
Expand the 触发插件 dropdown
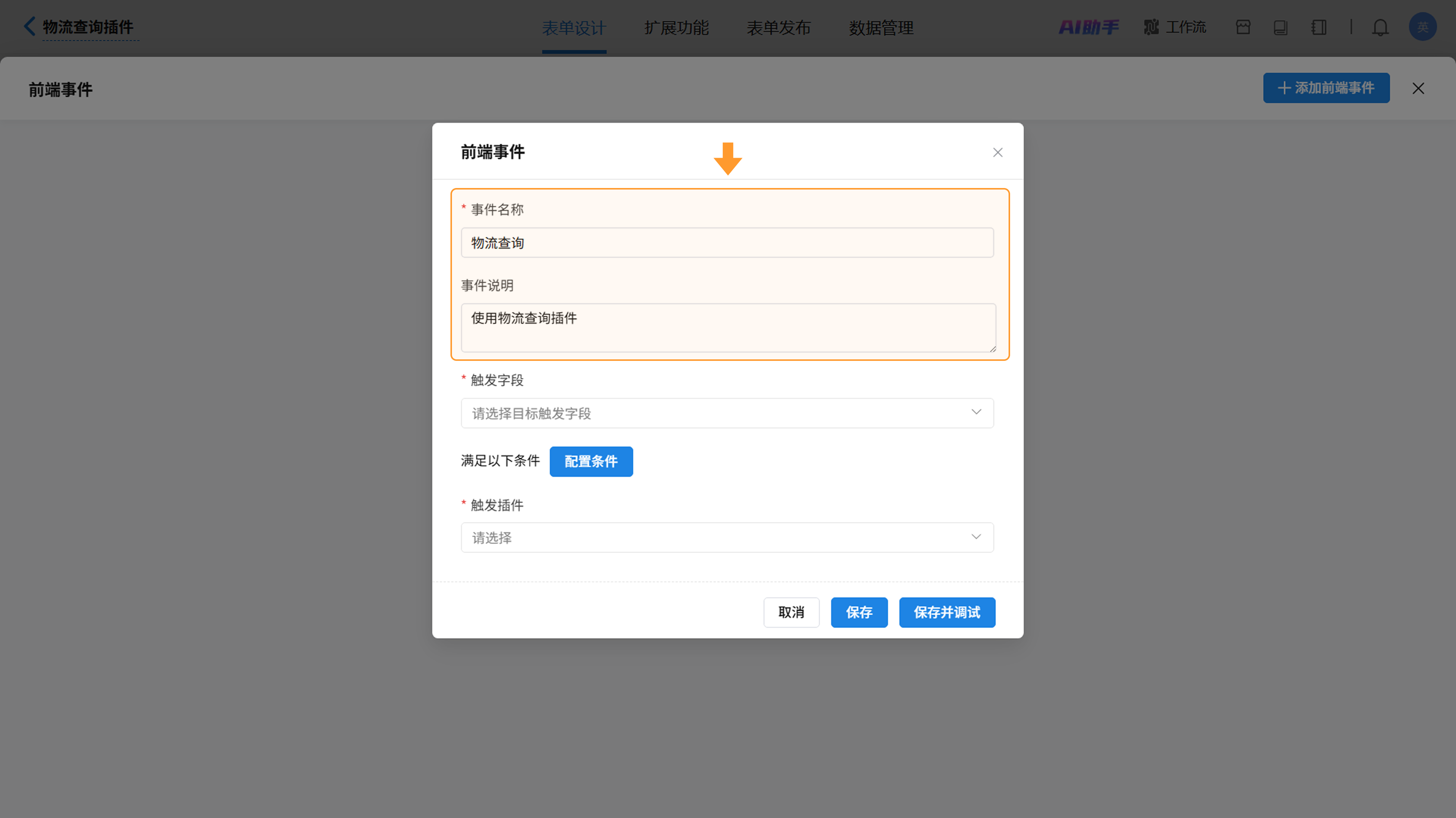point(727,537)
